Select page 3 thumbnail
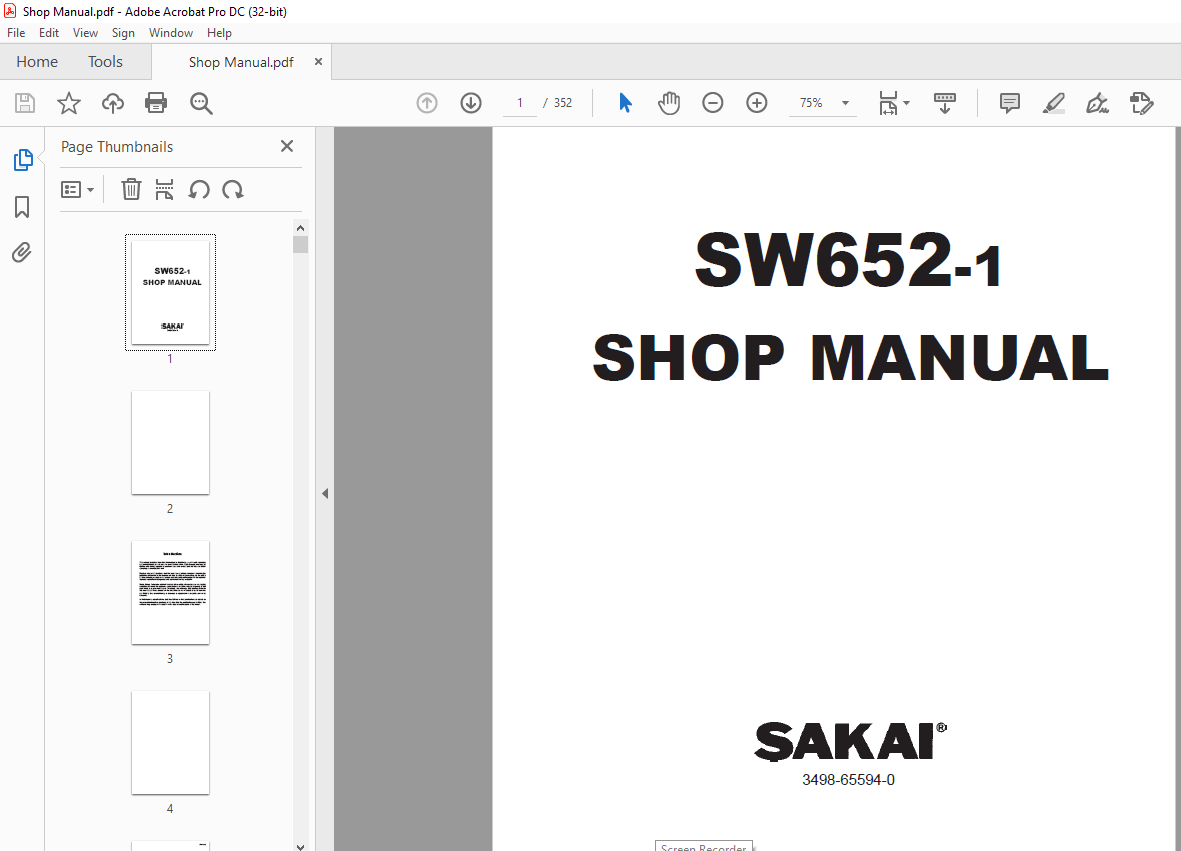Screen dimensions: 1181x851 (x=170, y=593)
